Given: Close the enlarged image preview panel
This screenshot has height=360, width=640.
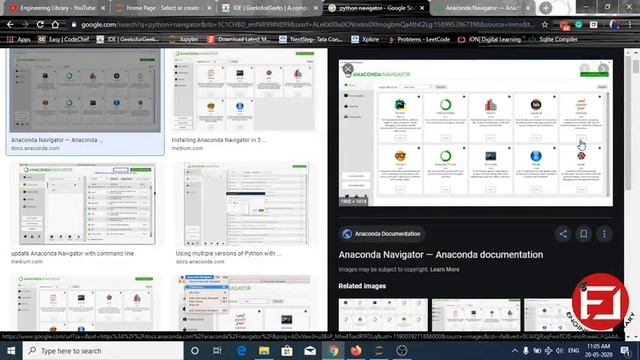Looking at the screenshot, I should click(348, 69).
